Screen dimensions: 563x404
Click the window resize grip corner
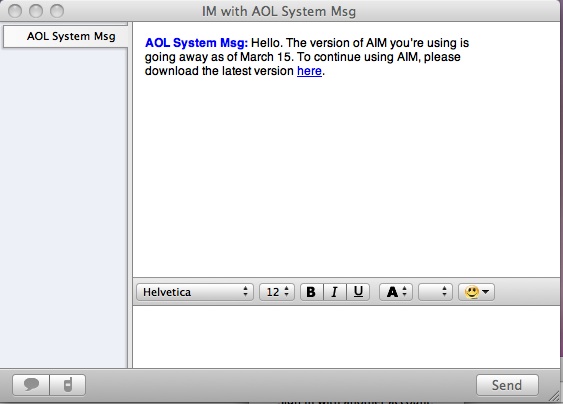point(554,396)
